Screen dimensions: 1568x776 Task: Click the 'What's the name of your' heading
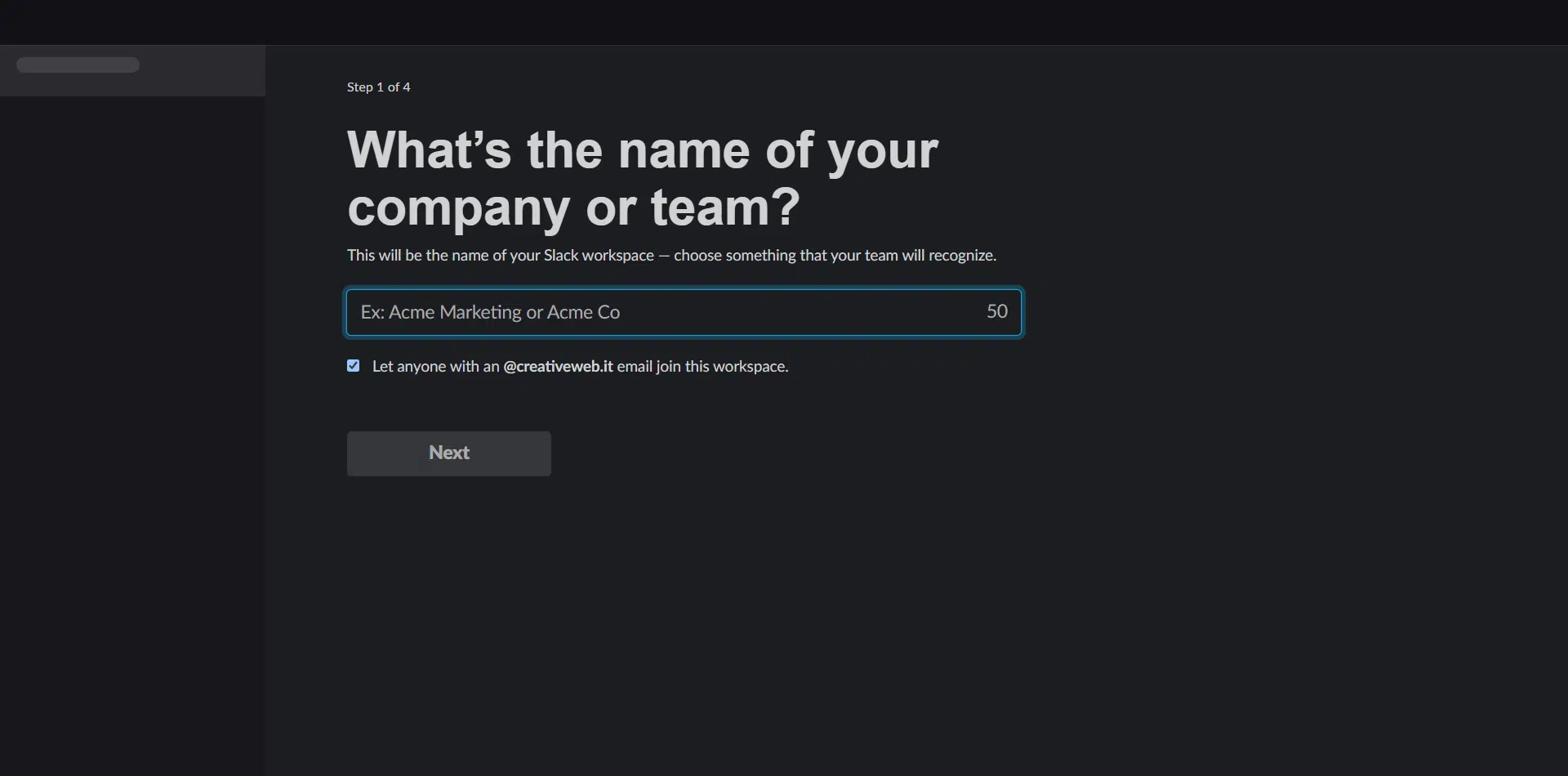(643, 150)
